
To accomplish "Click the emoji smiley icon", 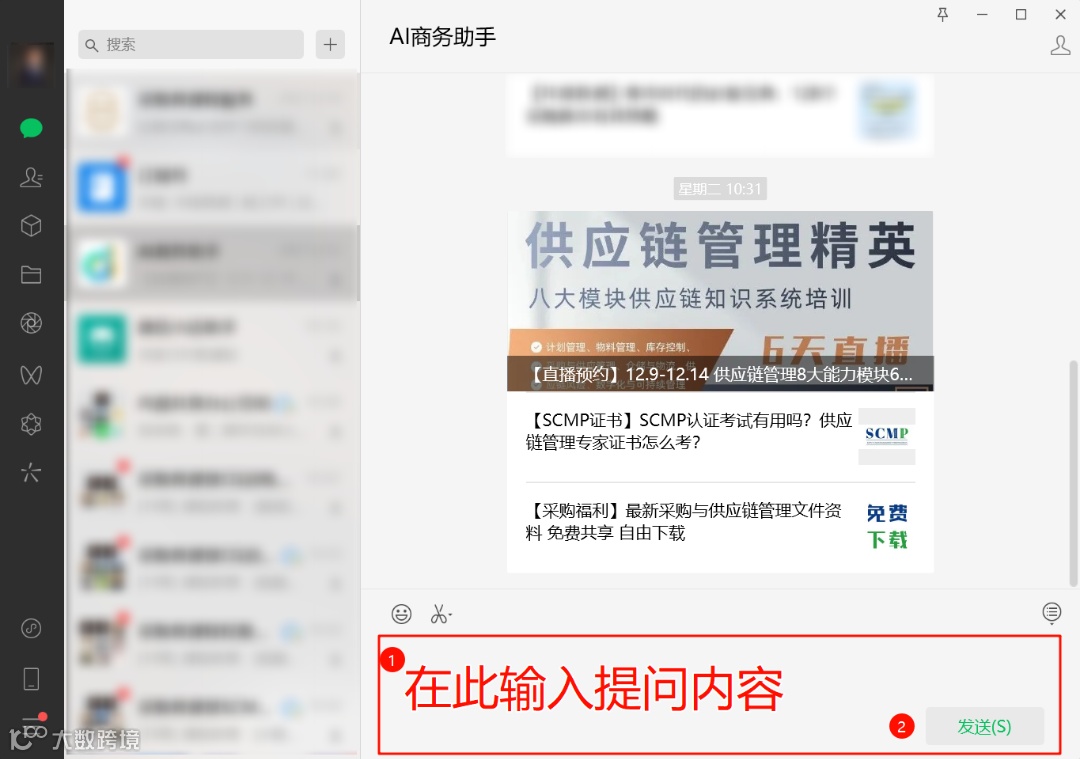I will [x=402, y=613].
